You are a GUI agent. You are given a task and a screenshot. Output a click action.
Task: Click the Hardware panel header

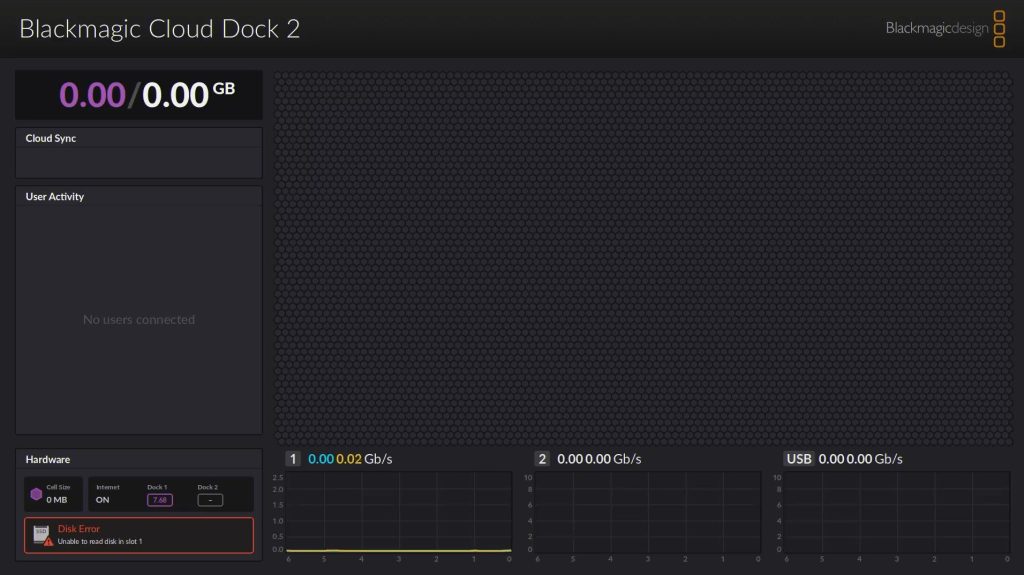click(x=48, y=459)
